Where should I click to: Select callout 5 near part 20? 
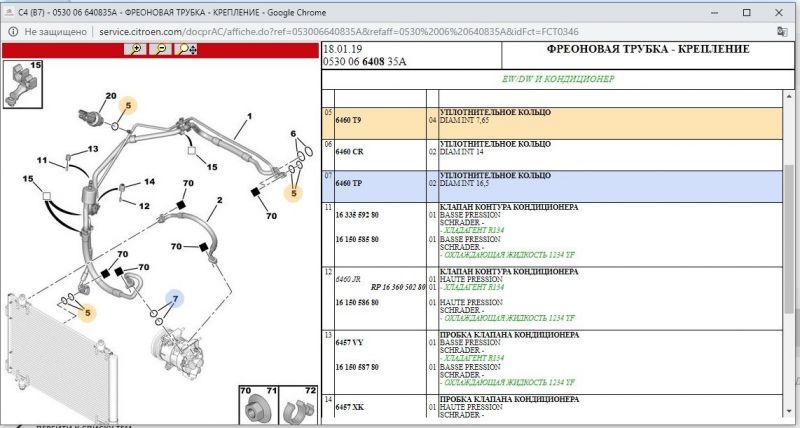click(x=127, y=104)
